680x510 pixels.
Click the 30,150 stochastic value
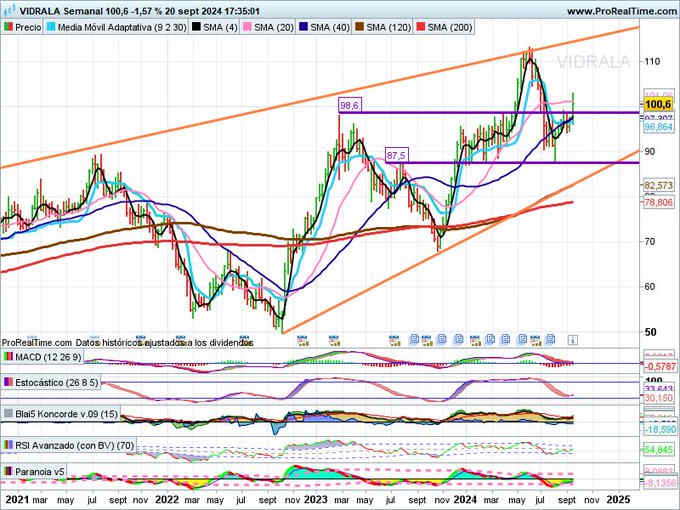pos(658,398)
